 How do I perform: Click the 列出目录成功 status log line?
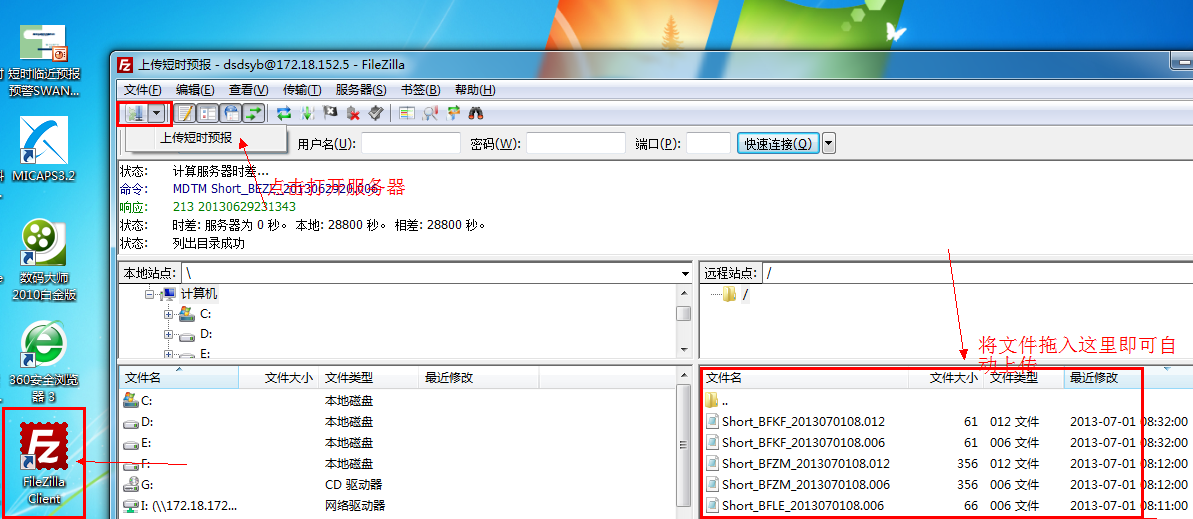(208, 244)
